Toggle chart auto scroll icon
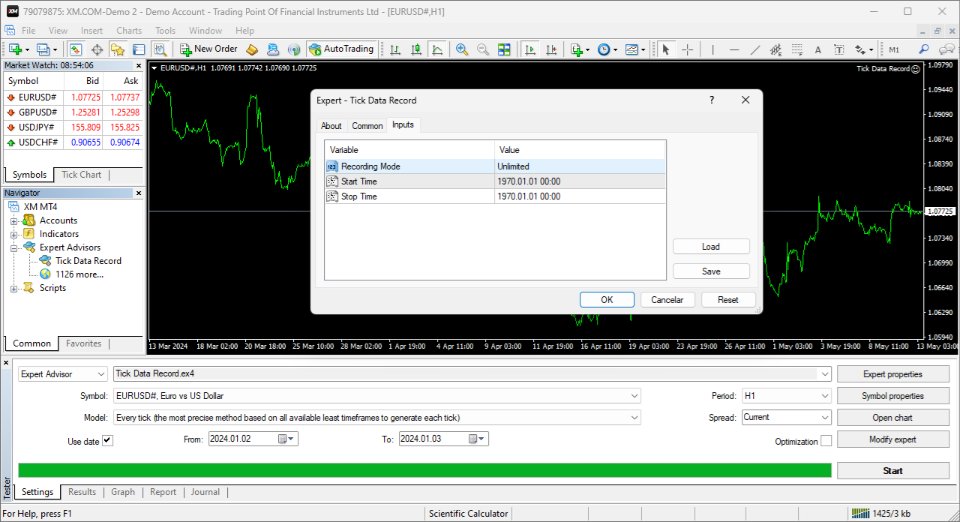 [x=530, y=50]
